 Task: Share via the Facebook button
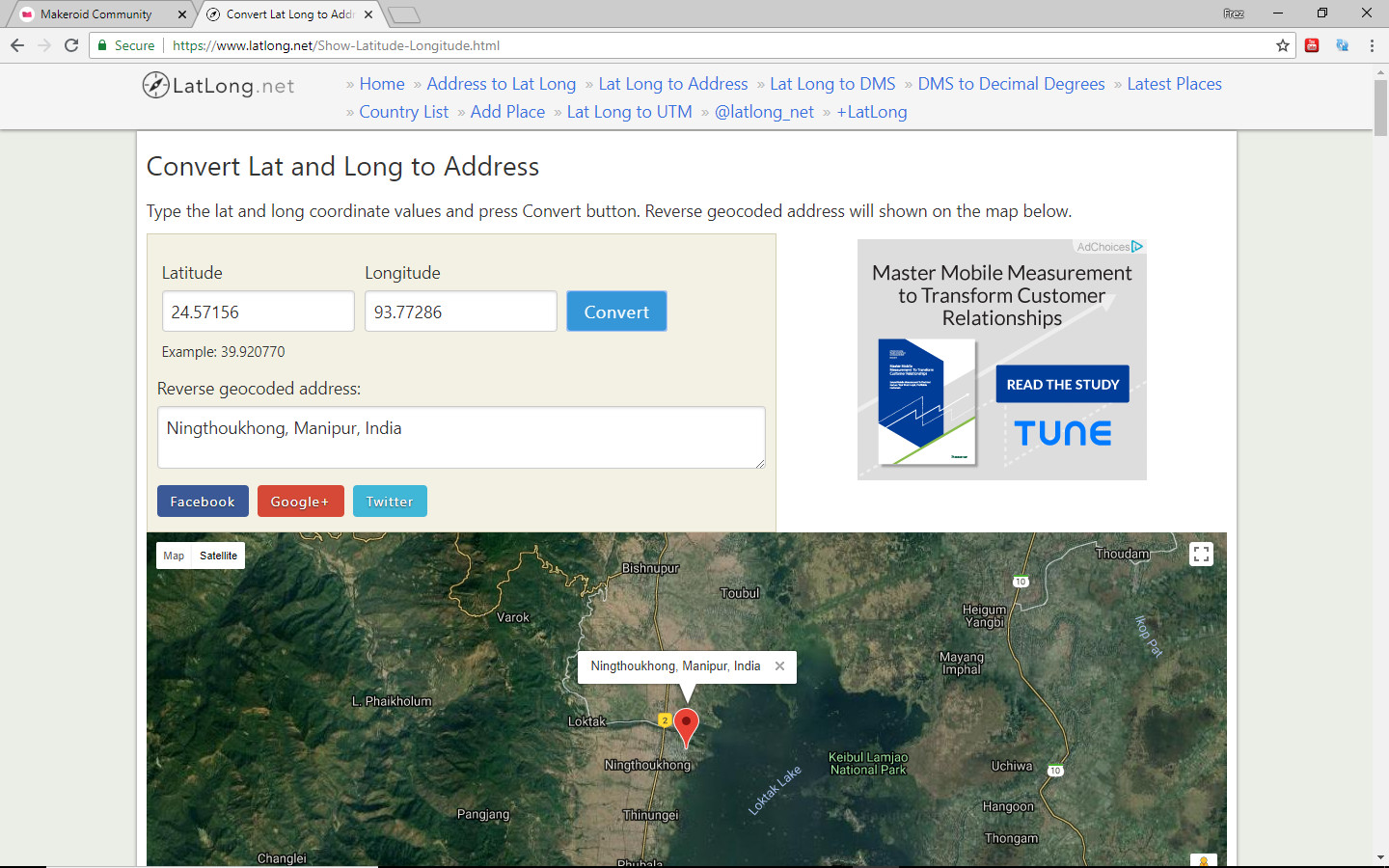(203, 502)
